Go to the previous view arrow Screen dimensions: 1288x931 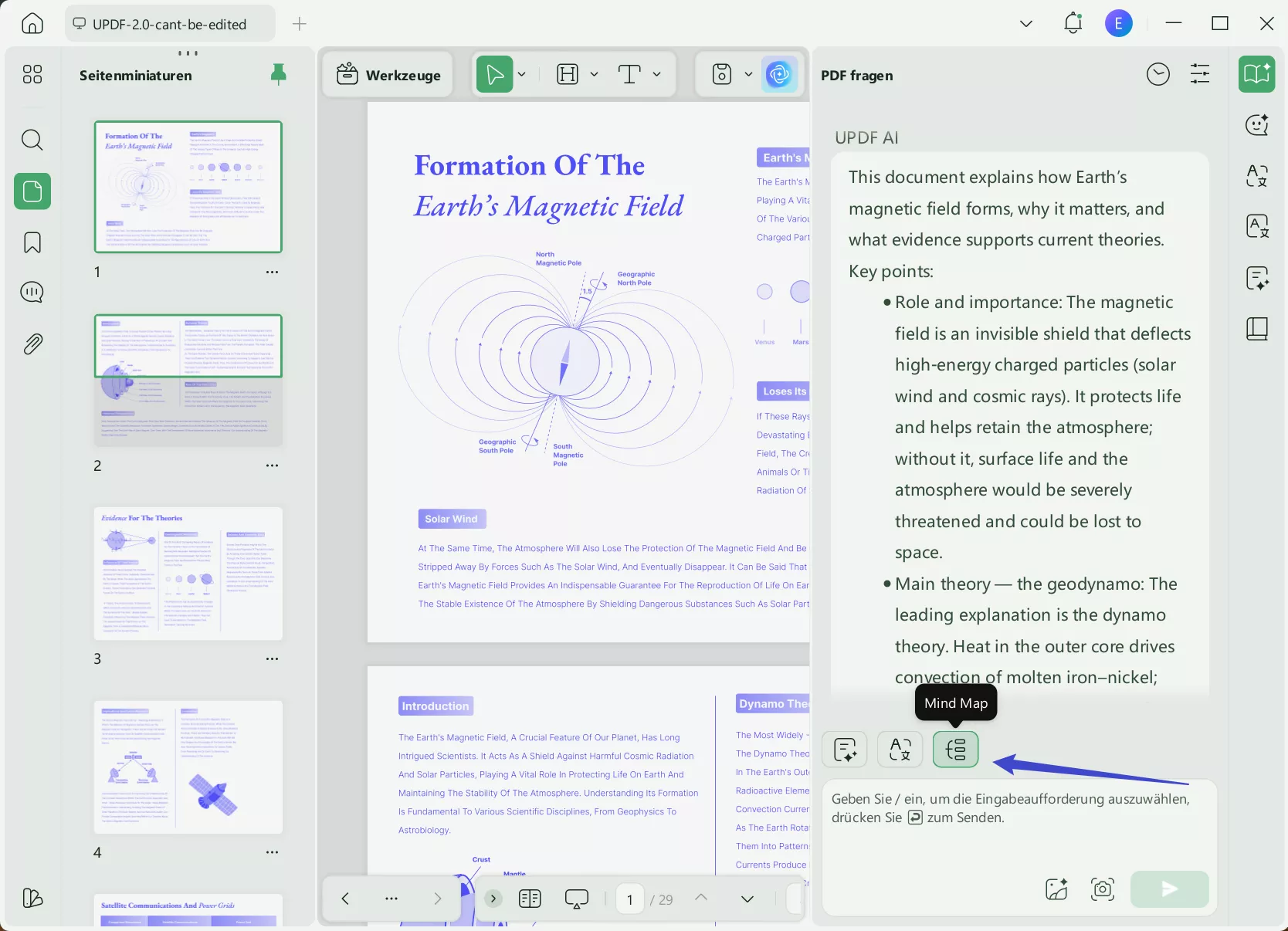point(345,899)
